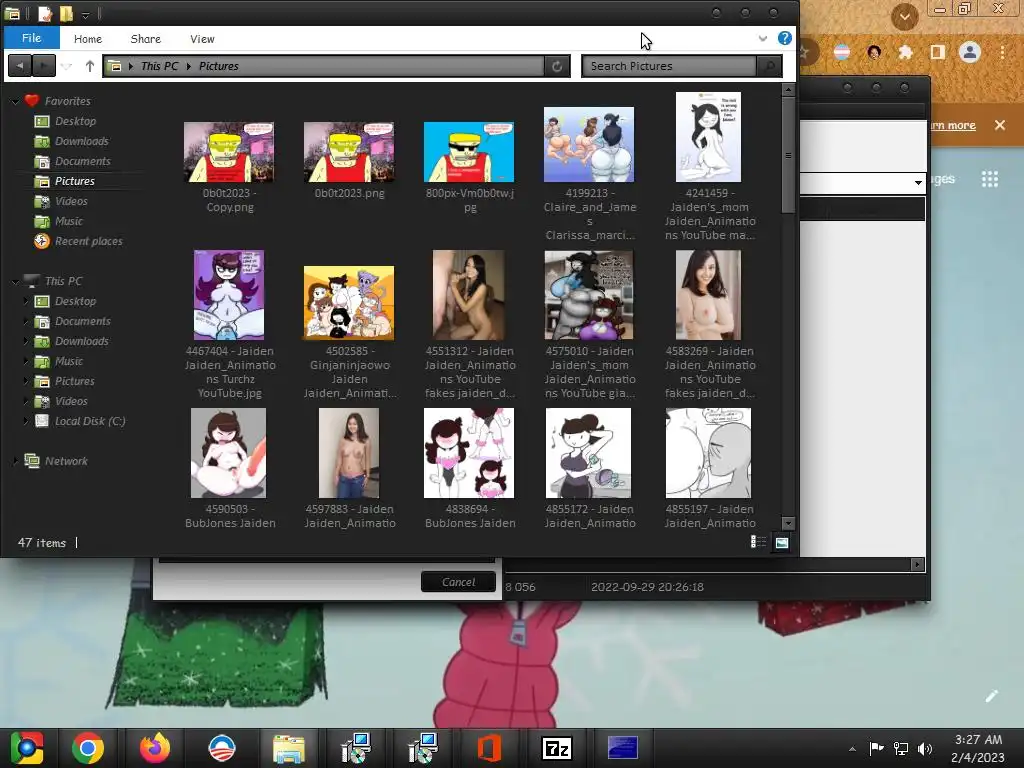Open the File tab in Explorer
The image size is (1024, 768).
click(31, 38)
